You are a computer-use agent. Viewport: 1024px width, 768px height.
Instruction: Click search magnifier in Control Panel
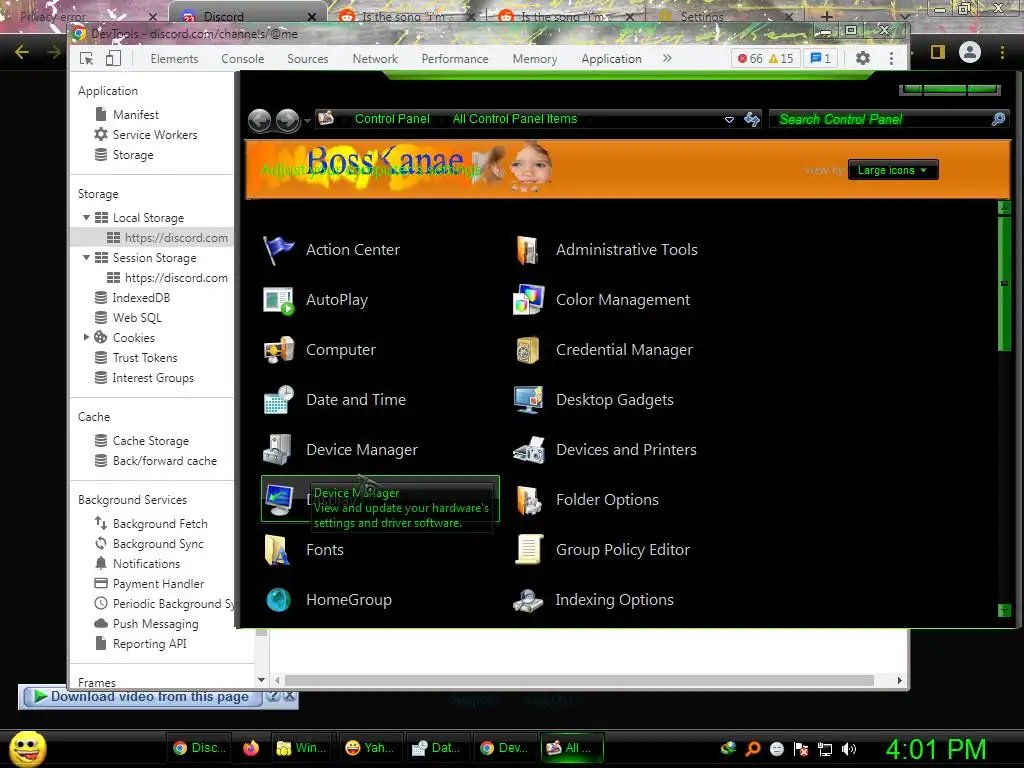pos(998,119)
